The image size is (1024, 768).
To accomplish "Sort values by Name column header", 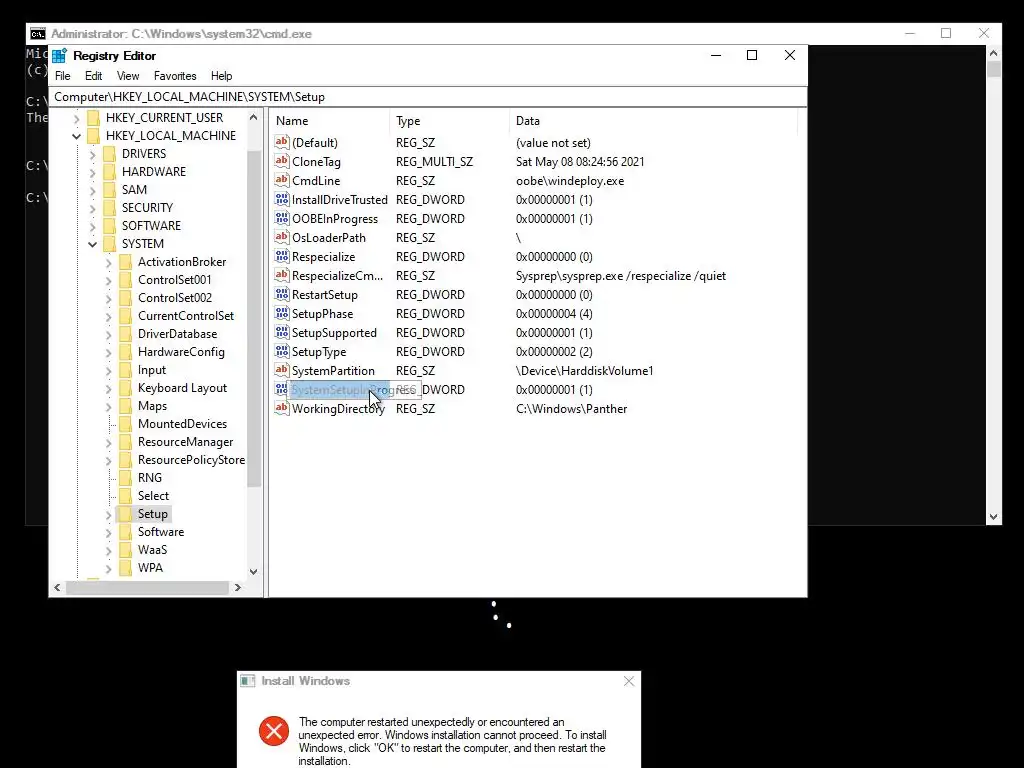I will (329, 121).
